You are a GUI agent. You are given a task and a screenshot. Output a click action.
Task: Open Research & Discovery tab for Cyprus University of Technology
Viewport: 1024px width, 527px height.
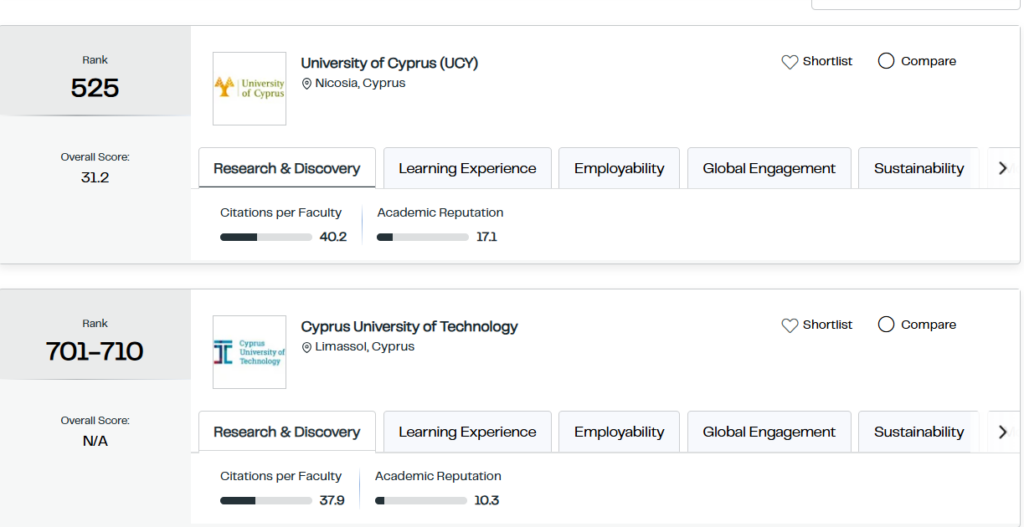[x=287, y=432]
